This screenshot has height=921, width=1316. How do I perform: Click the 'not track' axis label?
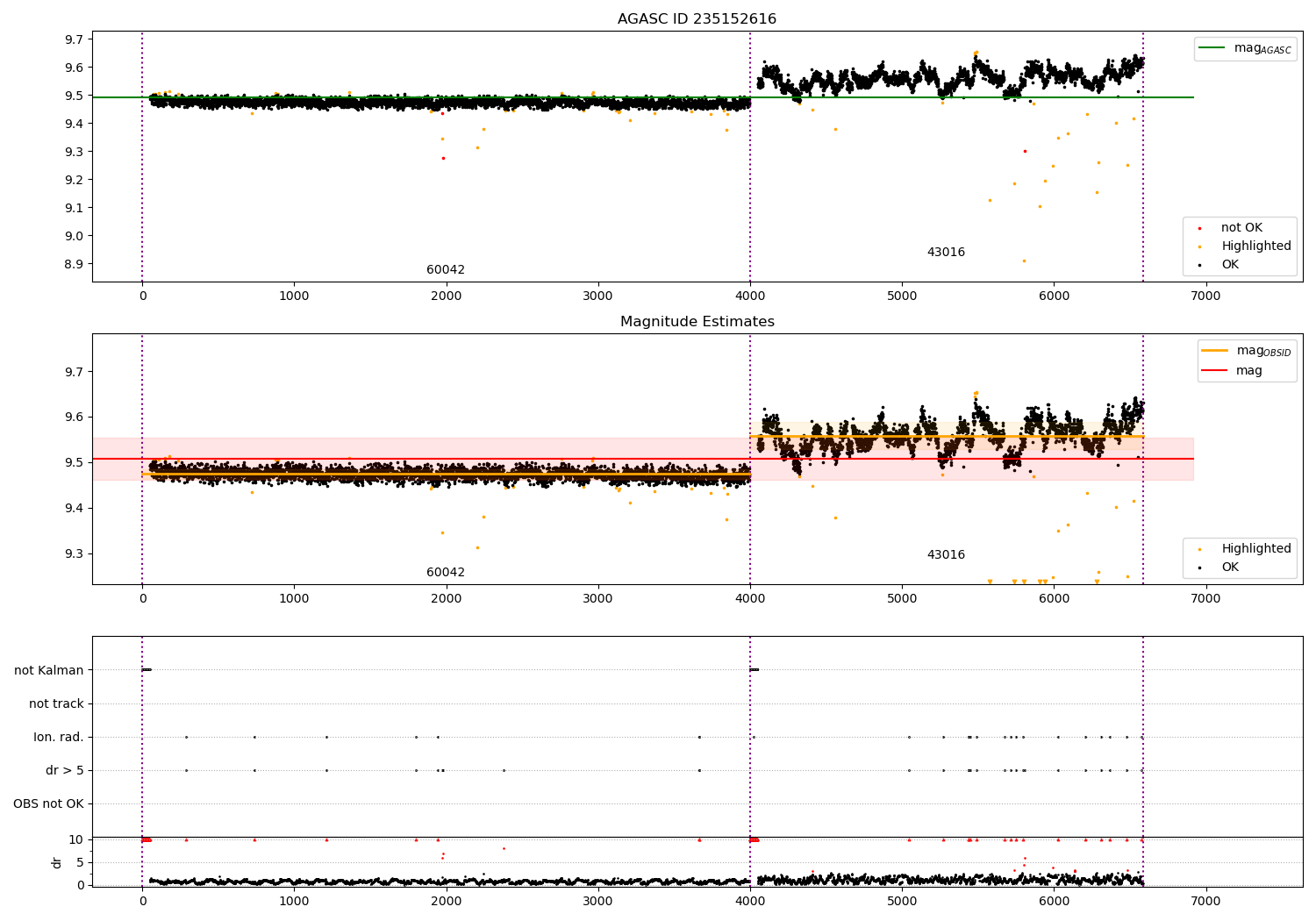point(56,703)
